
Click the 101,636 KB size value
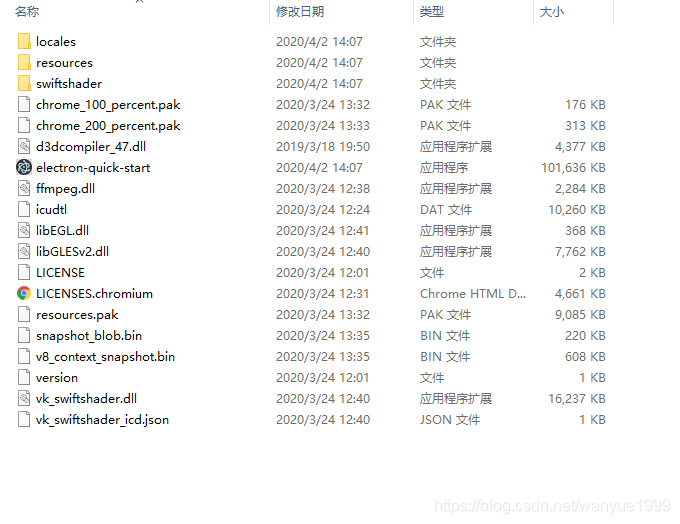573,168
